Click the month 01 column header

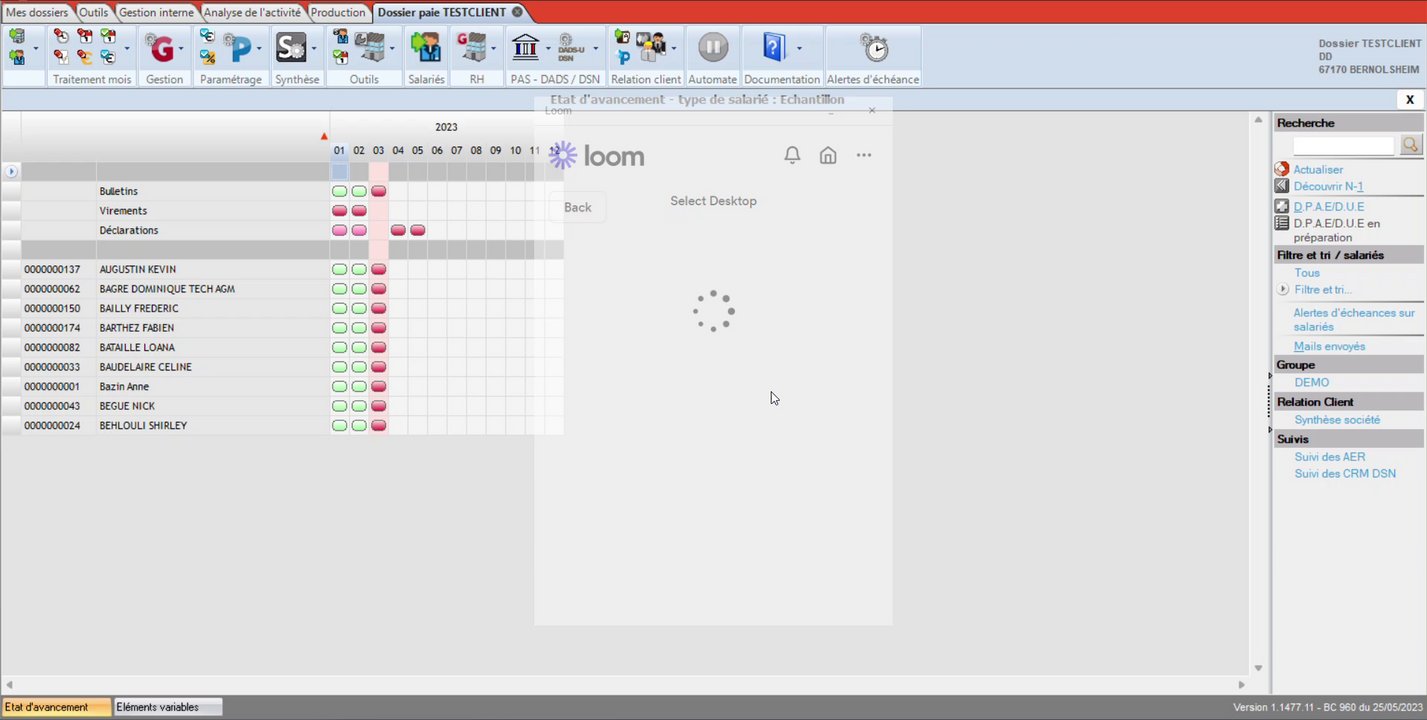click(x=339, y=151)
